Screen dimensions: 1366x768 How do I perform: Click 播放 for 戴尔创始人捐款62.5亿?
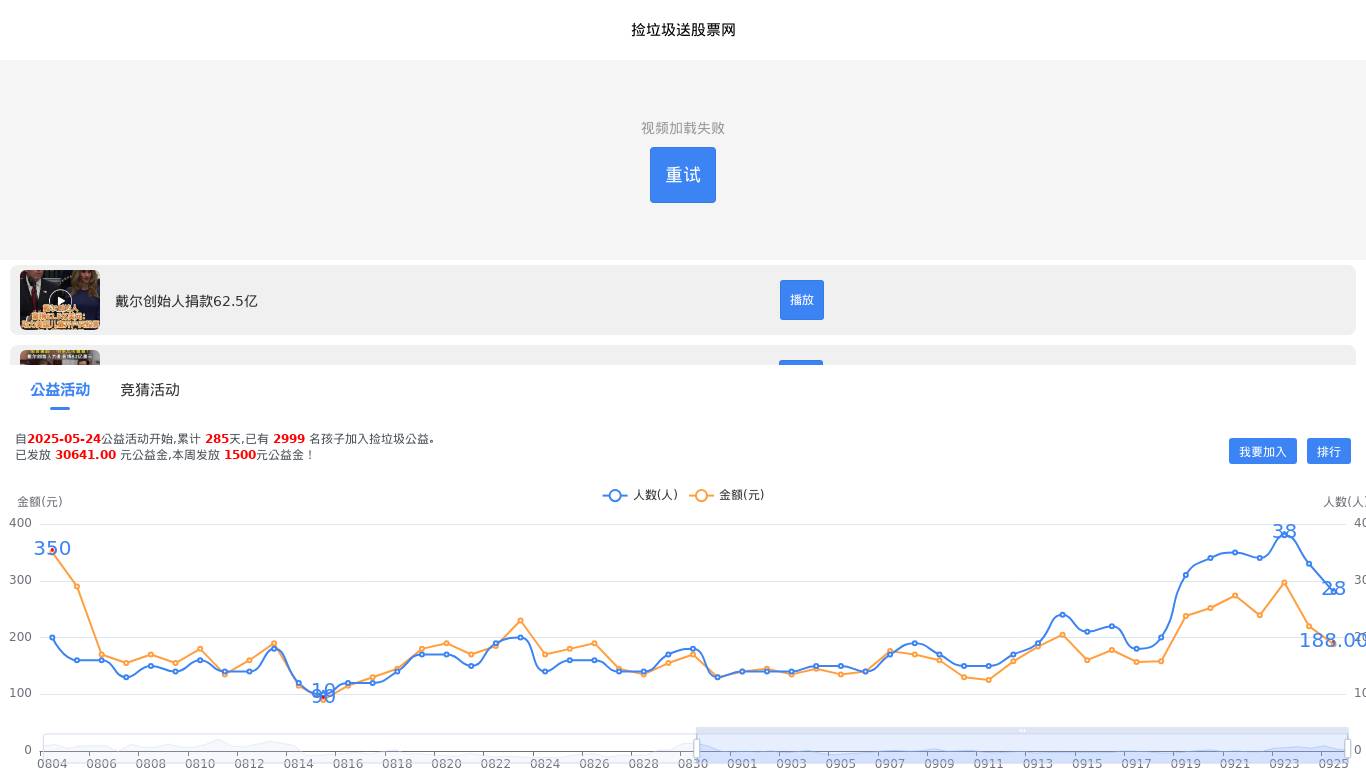(801, 300)
